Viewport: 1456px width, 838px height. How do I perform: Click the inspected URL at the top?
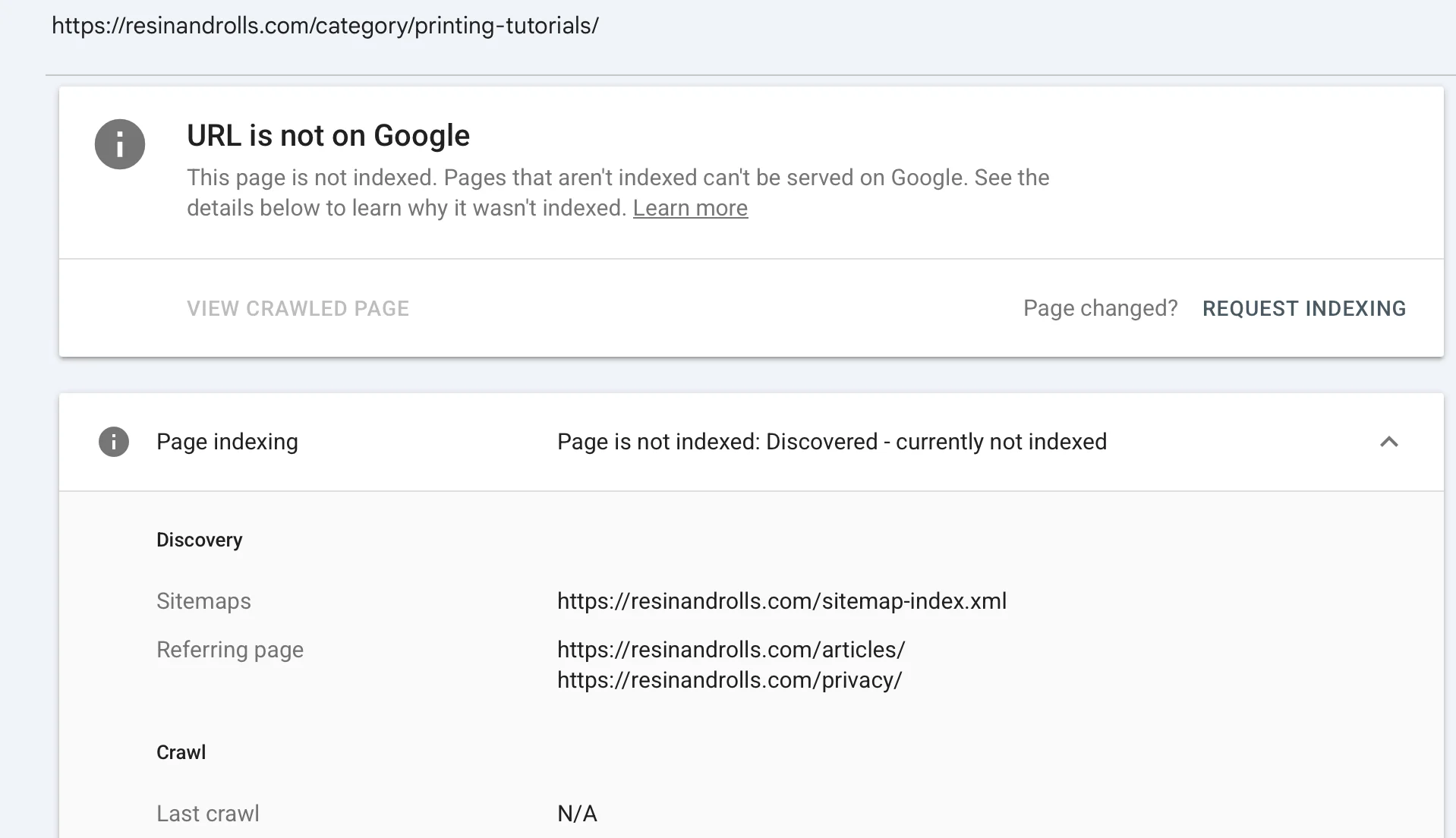pos(325,26)
